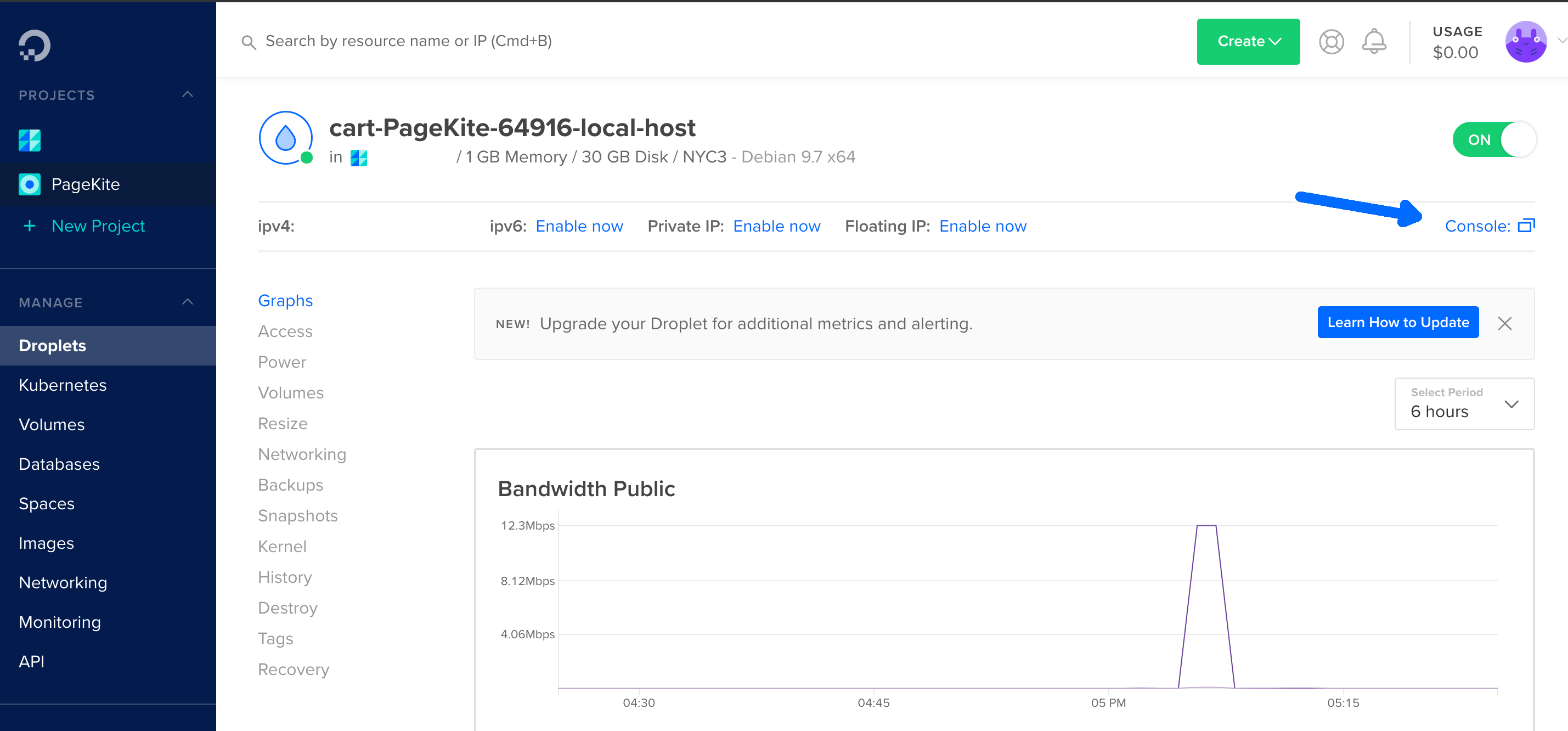This screenshot has width=1568, height=731.
Task: Open the droplet Volumes tab
Action: pos(290,393)
